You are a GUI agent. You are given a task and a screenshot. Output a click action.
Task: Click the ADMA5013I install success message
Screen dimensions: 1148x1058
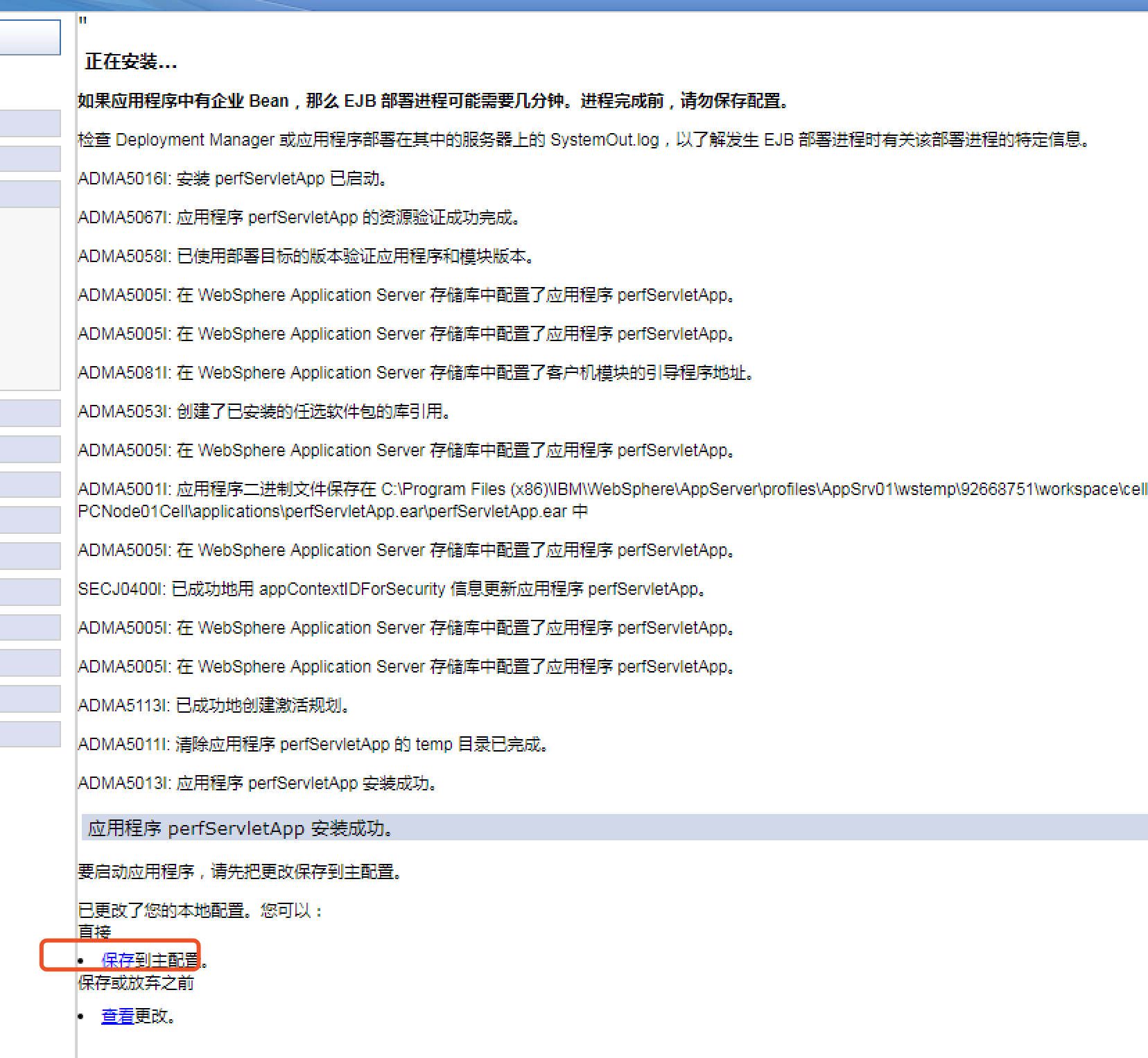click(x=257, y=783)
